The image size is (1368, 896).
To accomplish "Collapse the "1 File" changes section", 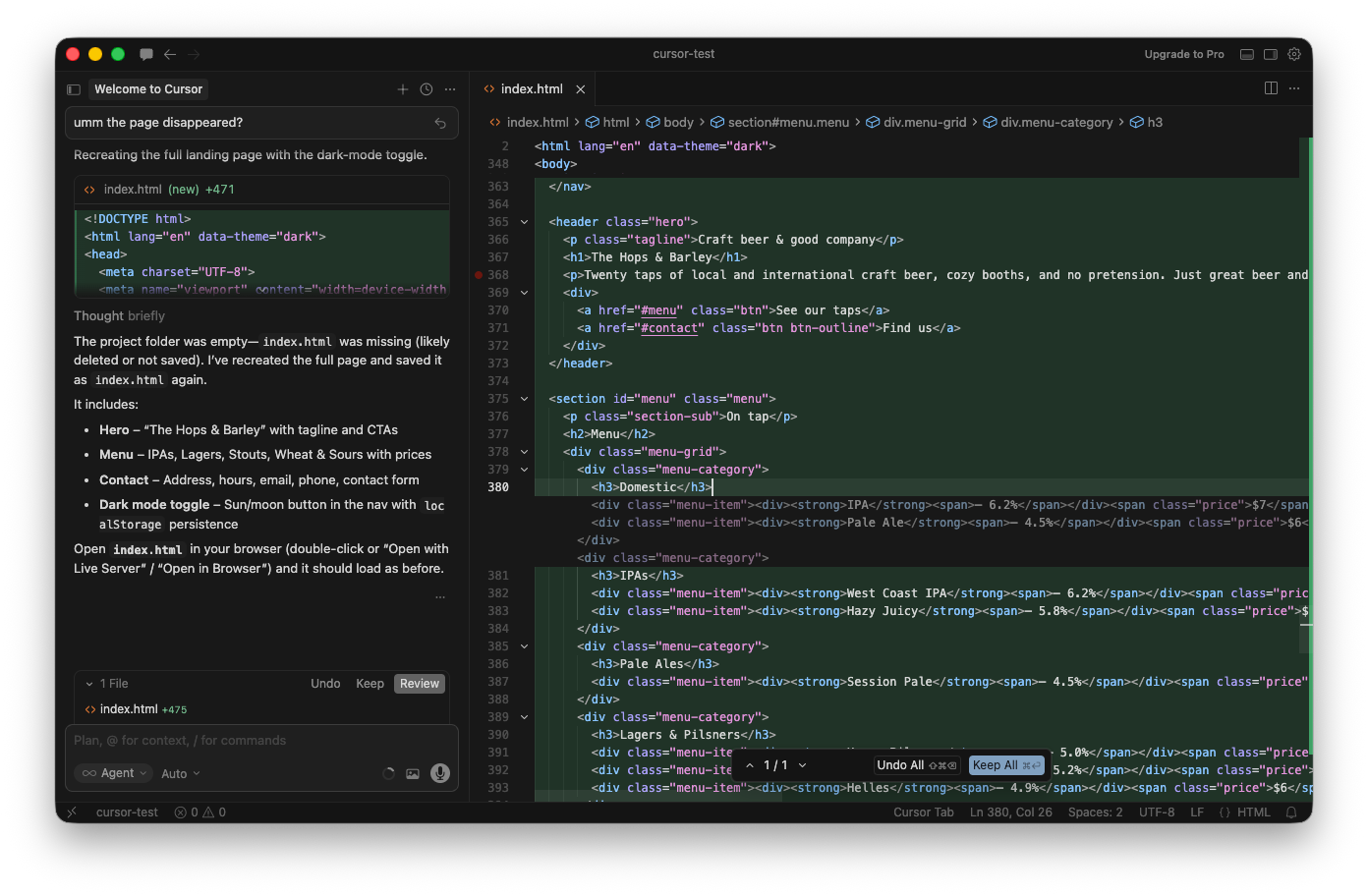I will coord(91,683).
